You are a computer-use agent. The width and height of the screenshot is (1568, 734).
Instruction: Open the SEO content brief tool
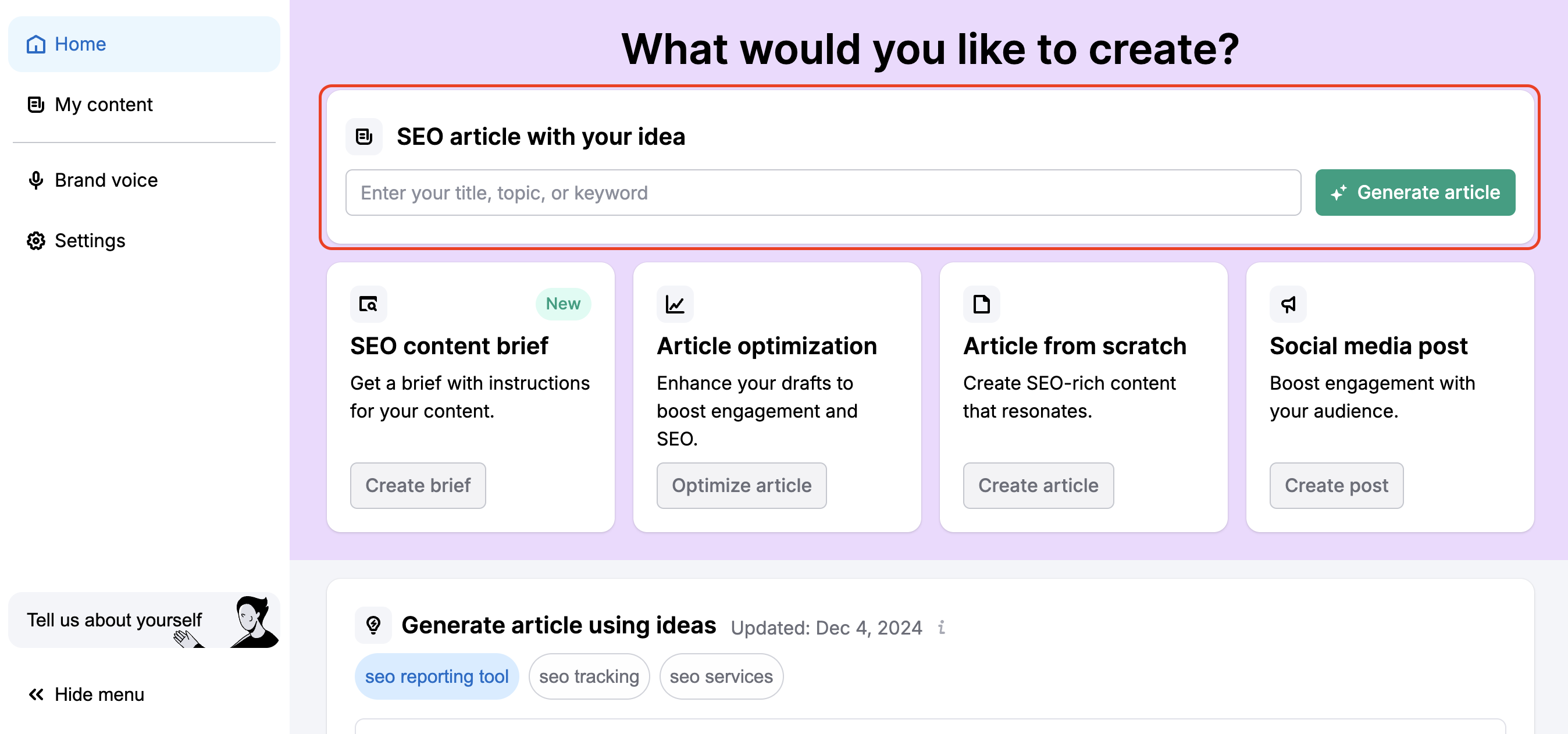point(417,485)
